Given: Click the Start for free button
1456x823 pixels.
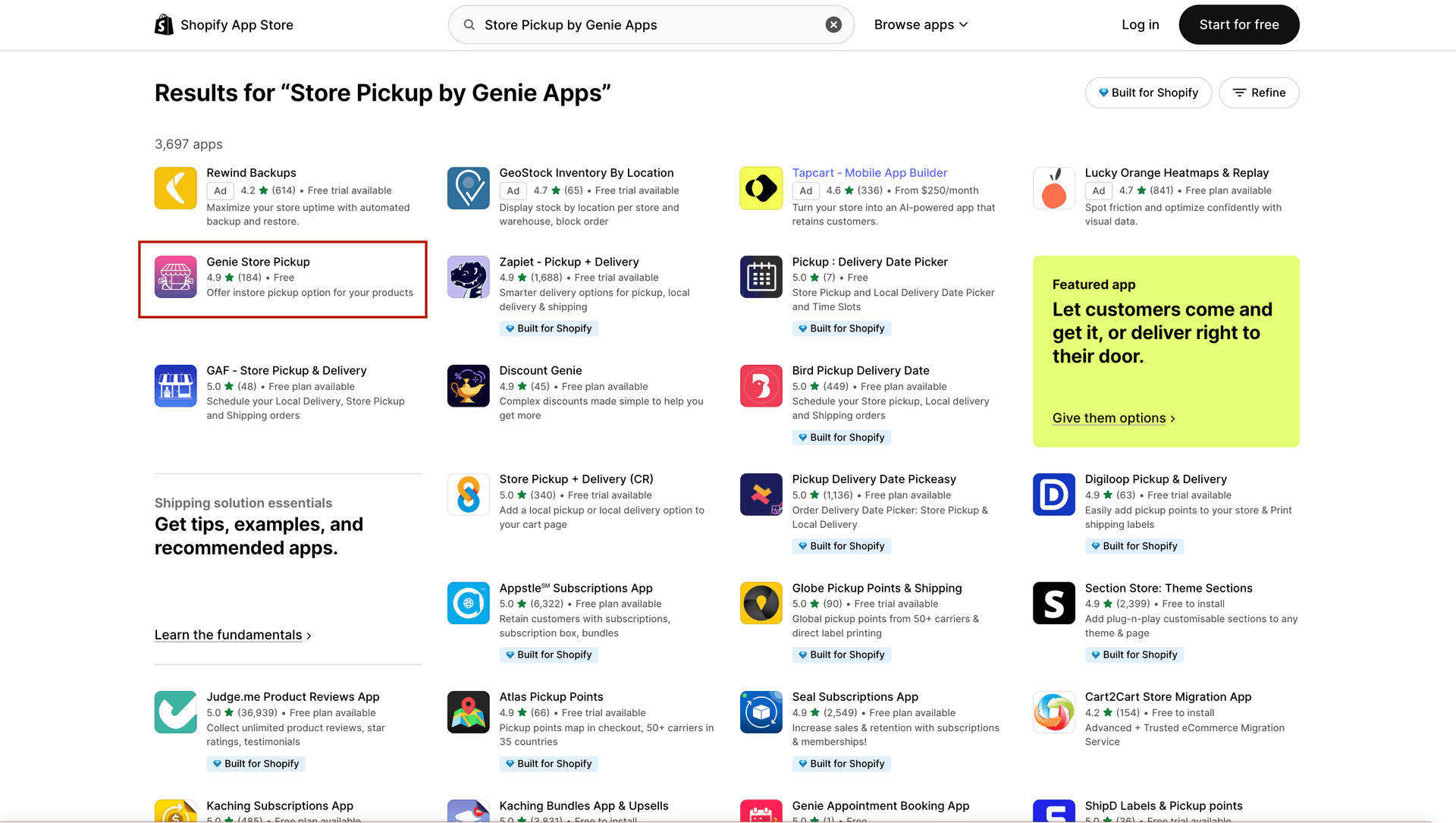Looking at the screenshot, I should click(1238, 24).
